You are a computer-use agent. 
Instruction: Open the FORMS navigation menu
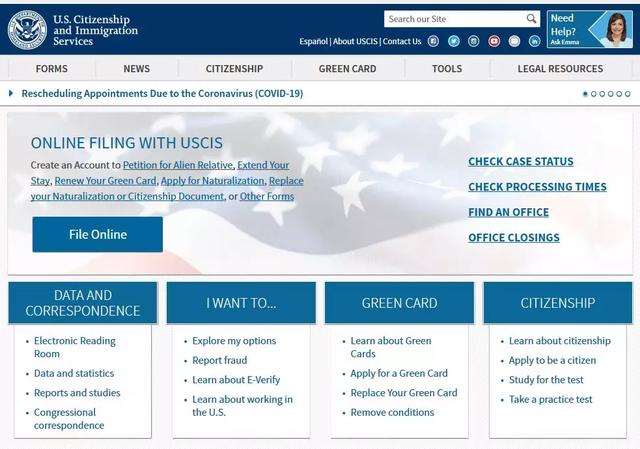(x=51, y=69)
